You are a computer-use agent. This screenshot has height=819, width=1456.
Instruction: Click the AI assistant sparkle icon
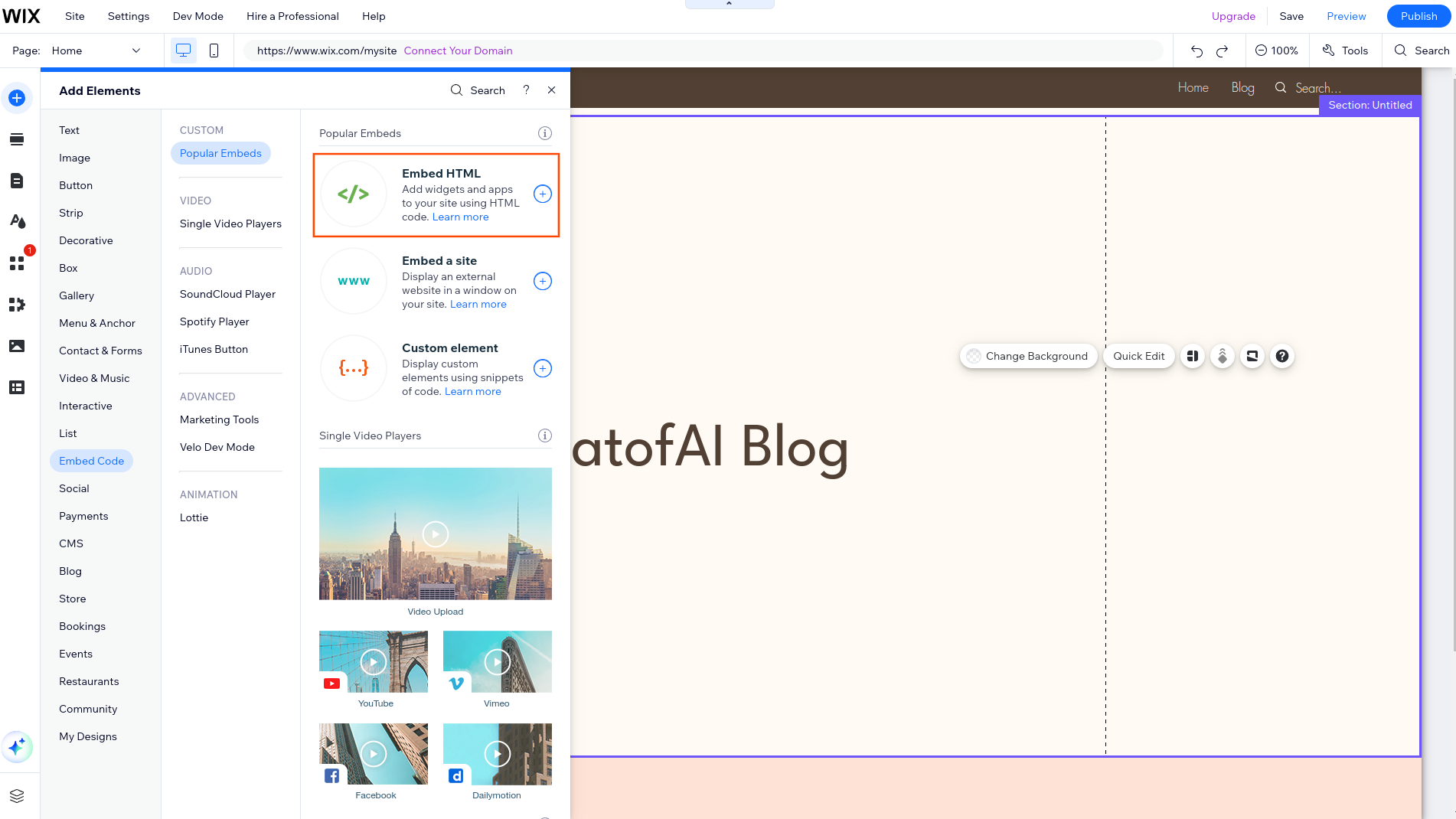pyautogui.click(x=17, y=747)
